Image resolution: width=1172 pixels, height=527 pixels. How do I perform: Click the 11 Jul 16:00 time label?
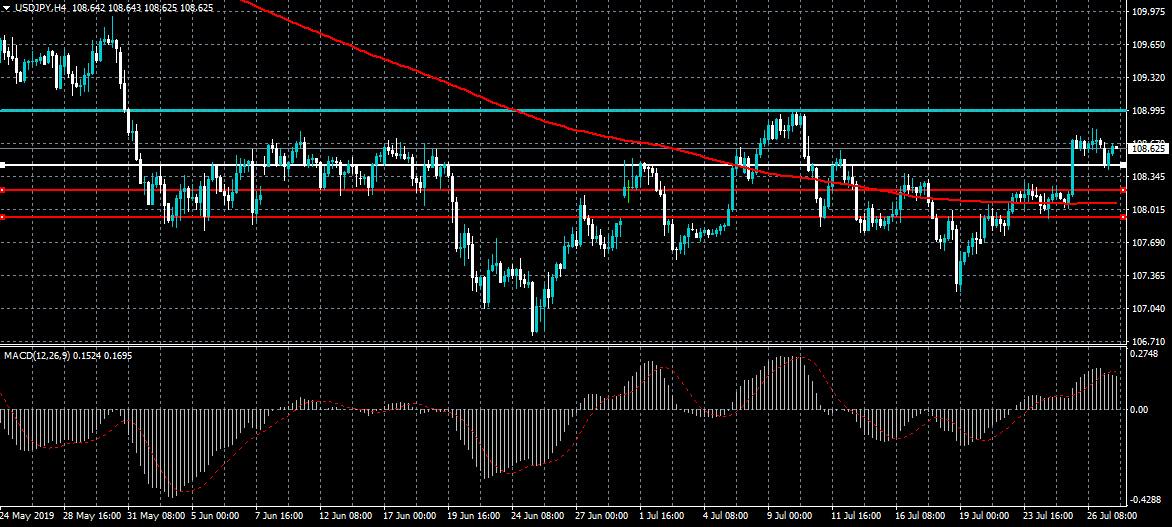click(x=857, y=517)
